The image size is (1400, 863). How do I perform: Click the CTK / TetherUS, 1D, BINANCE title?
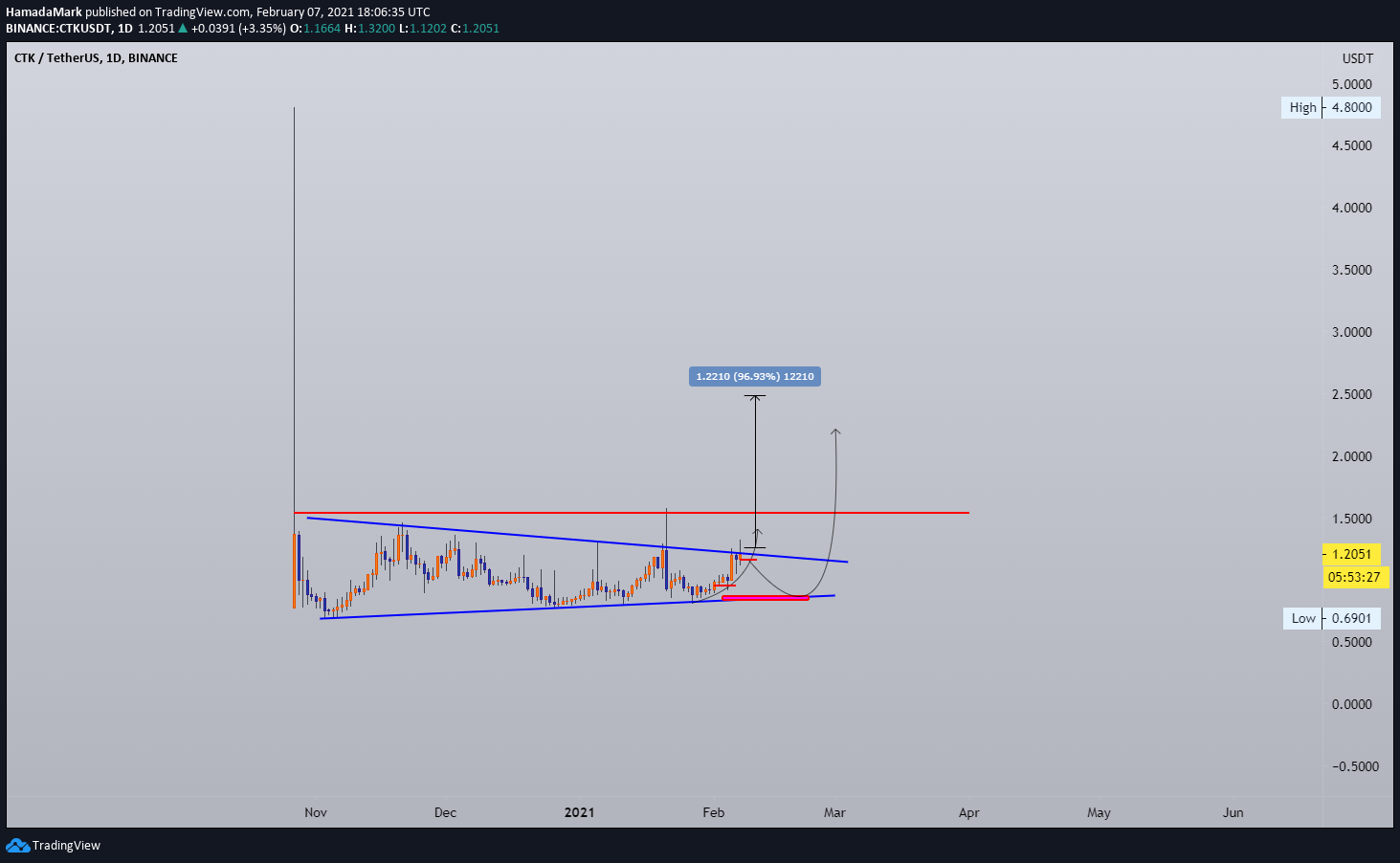[x=96, y=58]
